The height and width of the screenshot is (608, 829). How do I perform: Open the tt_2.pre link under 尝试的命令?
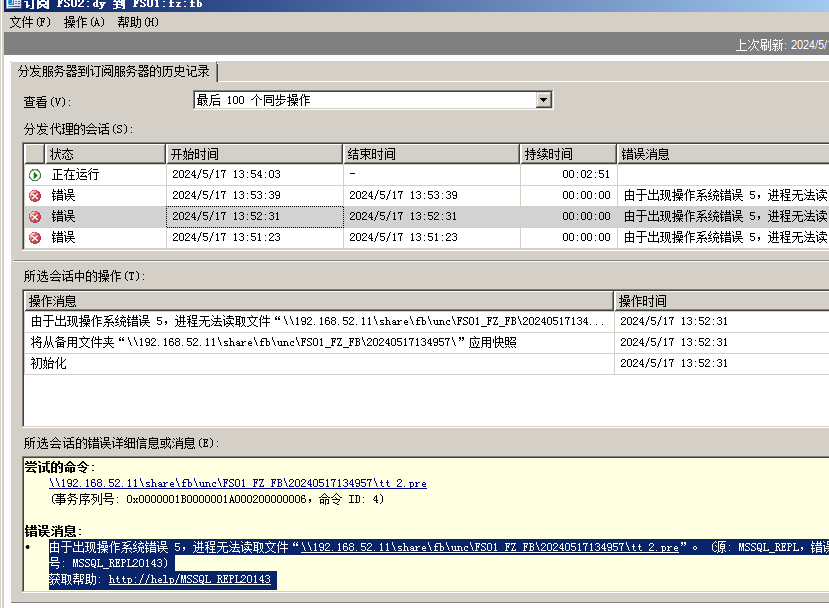pyautogui.click(x=238, y=483)
